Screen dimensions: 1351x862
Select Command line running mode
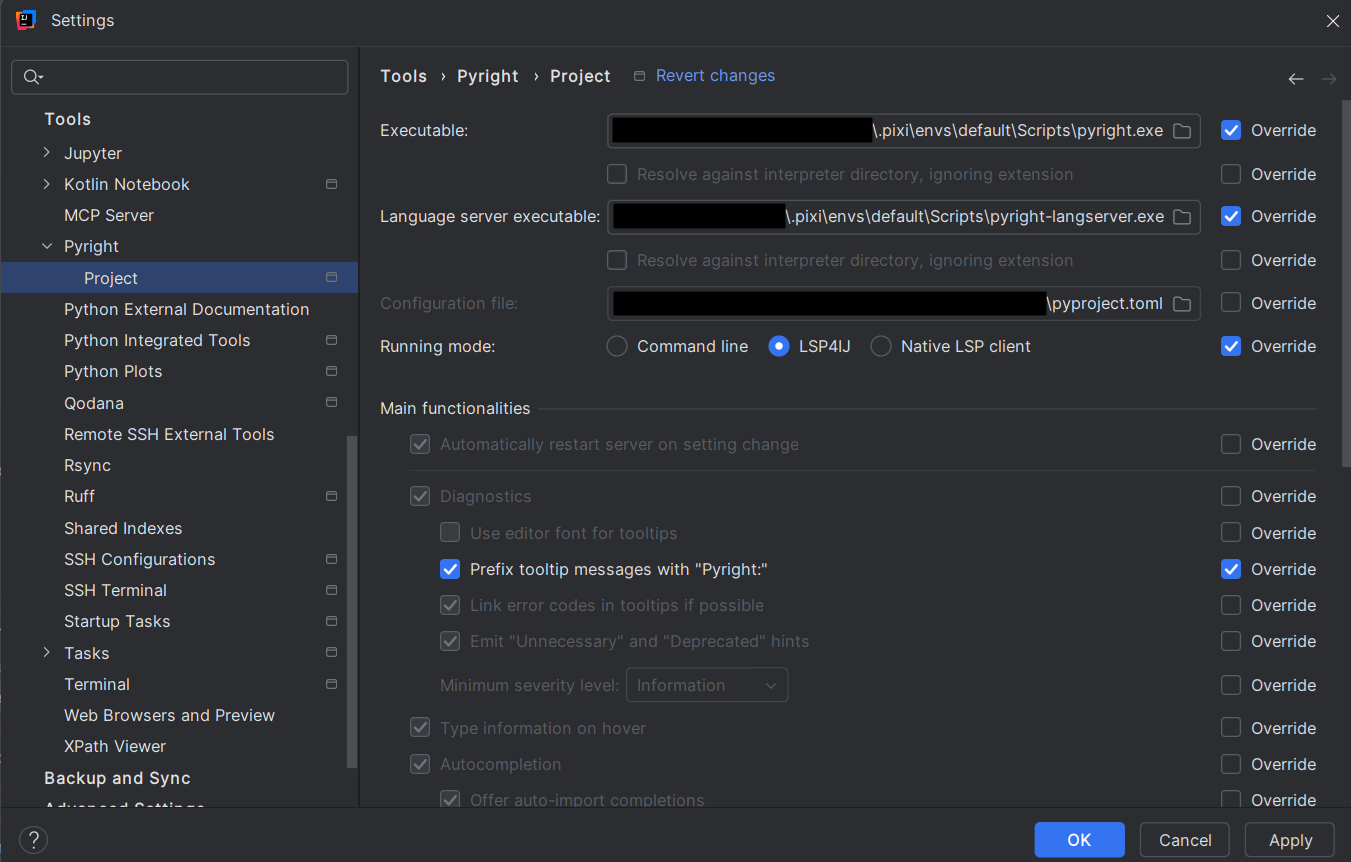pos(616,346)
